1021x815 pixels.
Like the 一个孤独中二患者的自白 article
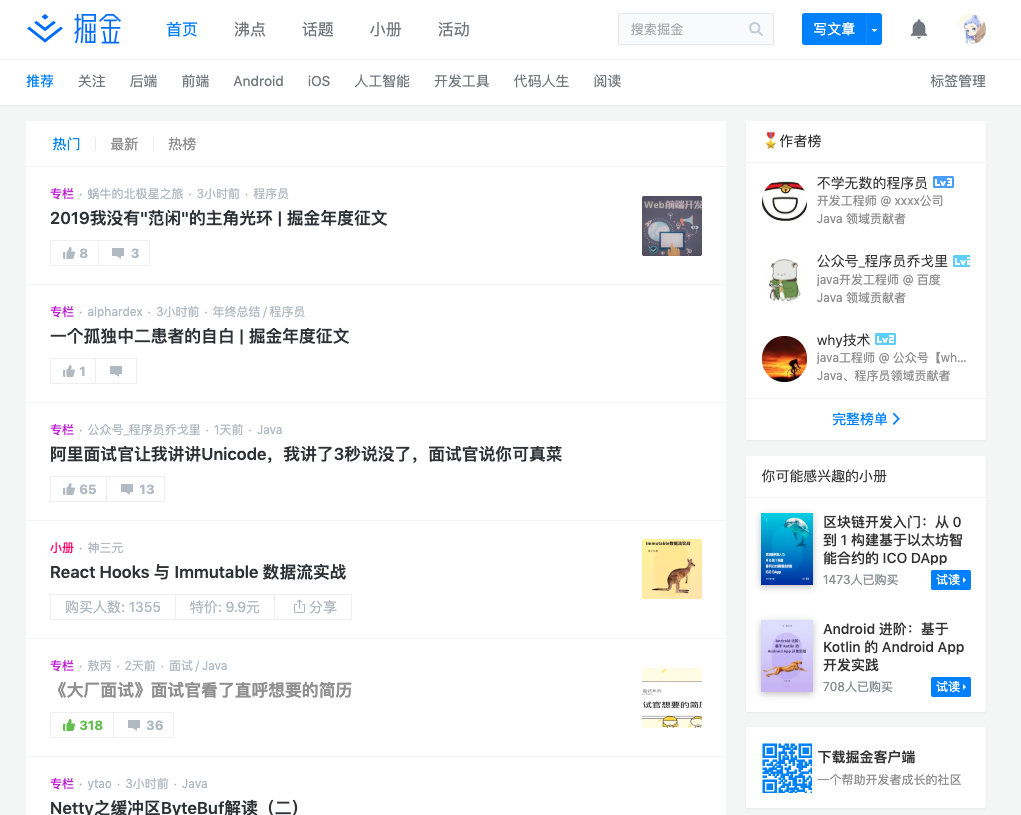73,371
